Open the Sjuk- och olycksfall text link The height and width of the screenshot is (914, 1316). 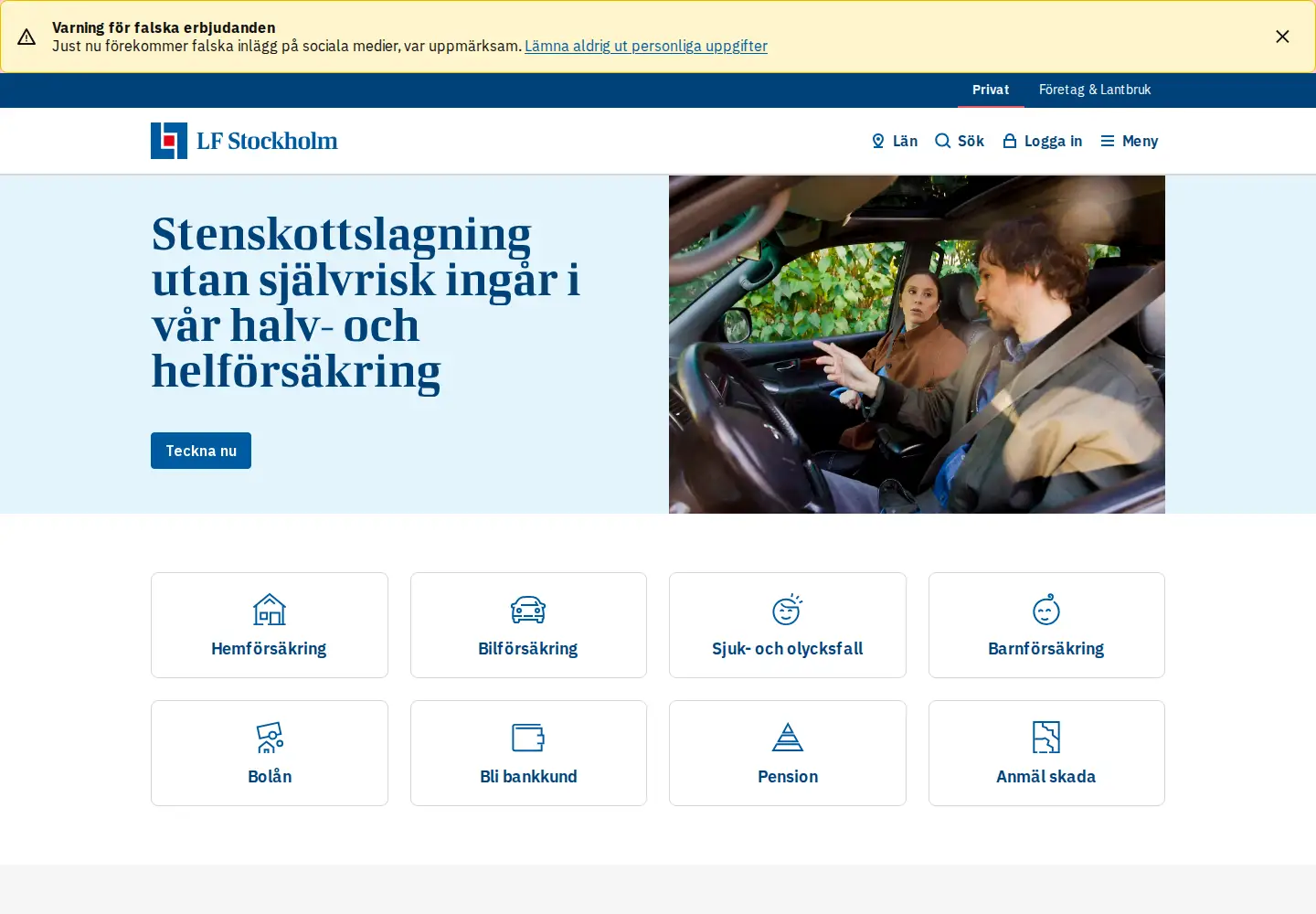point(788,649)
